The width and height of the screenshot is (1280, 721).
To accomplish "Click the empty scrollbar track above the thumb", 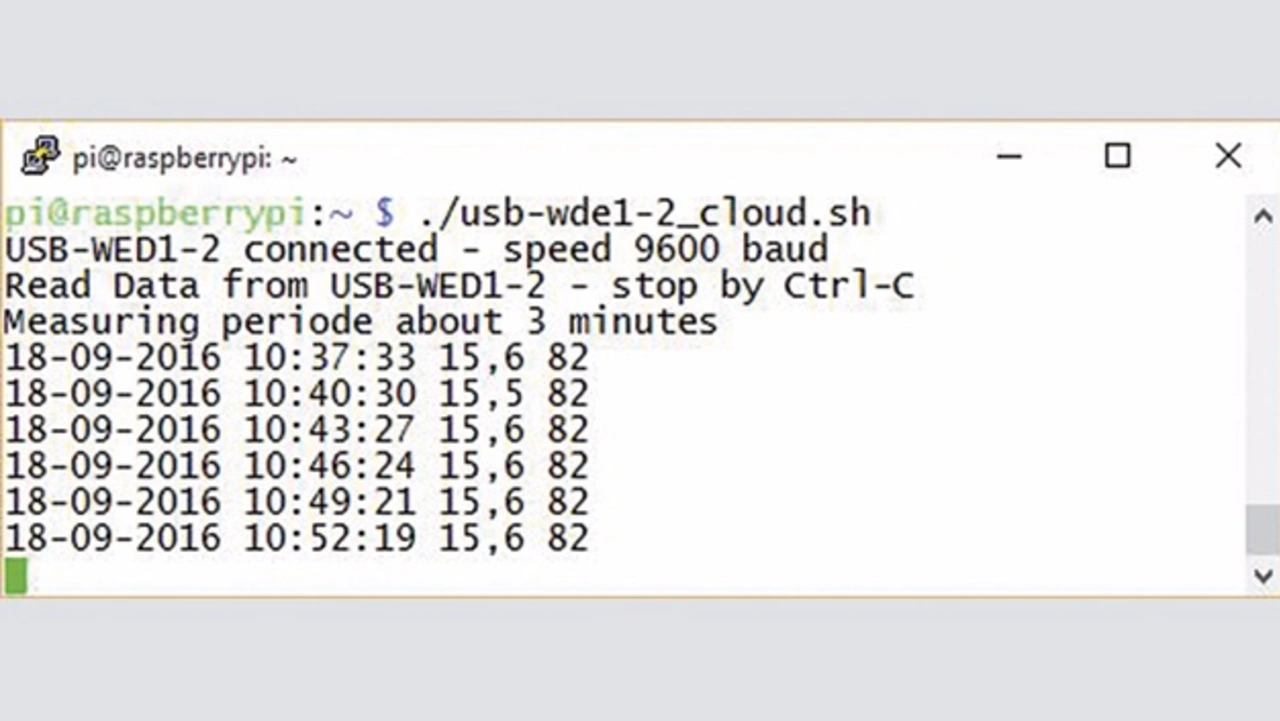I will (1263, 368).
